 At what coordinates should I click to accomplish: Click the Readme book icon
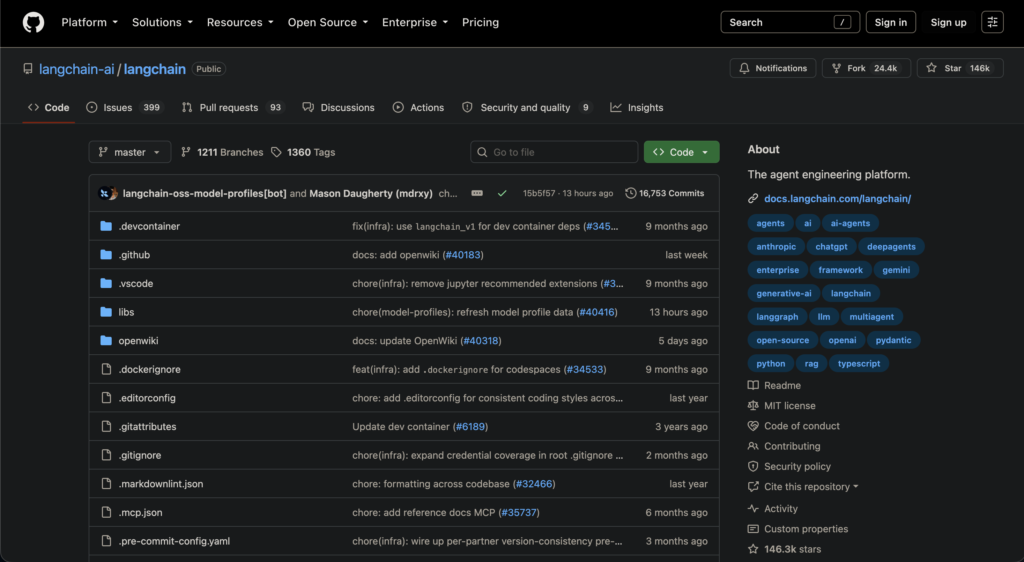point(753,385)
